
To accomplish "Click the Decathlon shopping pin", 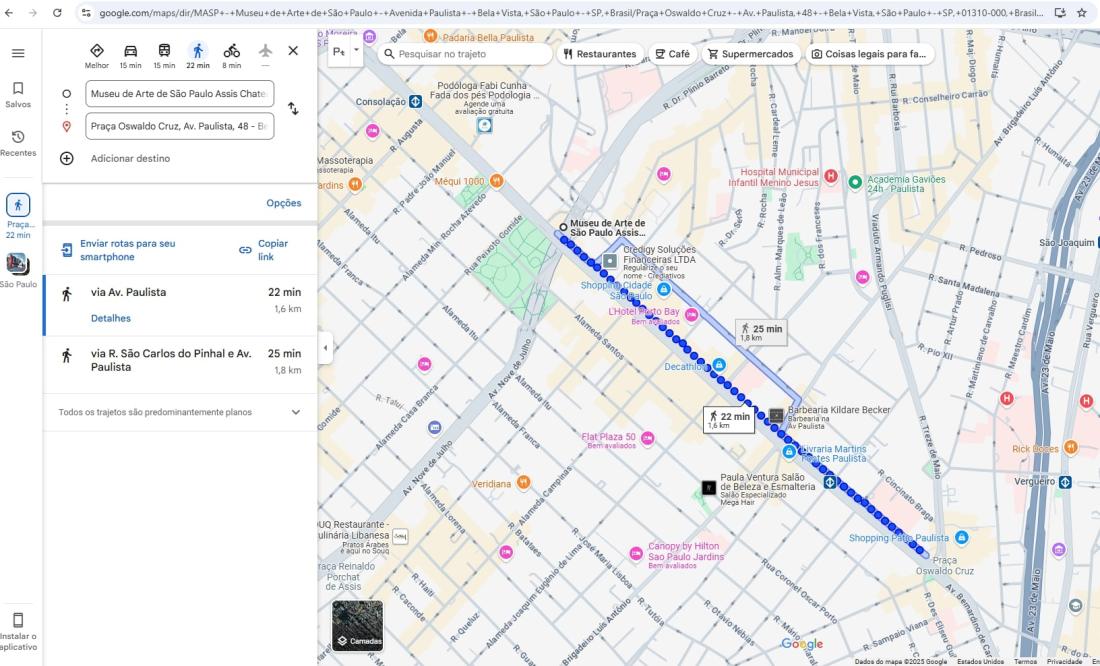I will point(719,365).
